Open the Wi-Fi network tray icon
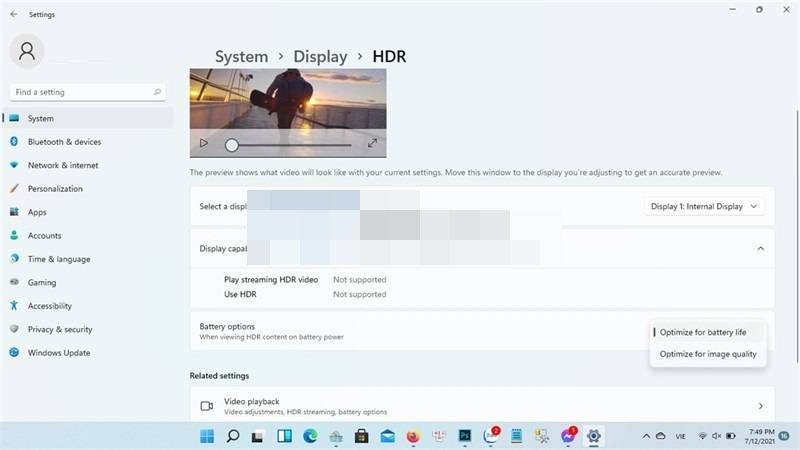The width and height of the screenshot is (800, 450). (x=703, y=436)
